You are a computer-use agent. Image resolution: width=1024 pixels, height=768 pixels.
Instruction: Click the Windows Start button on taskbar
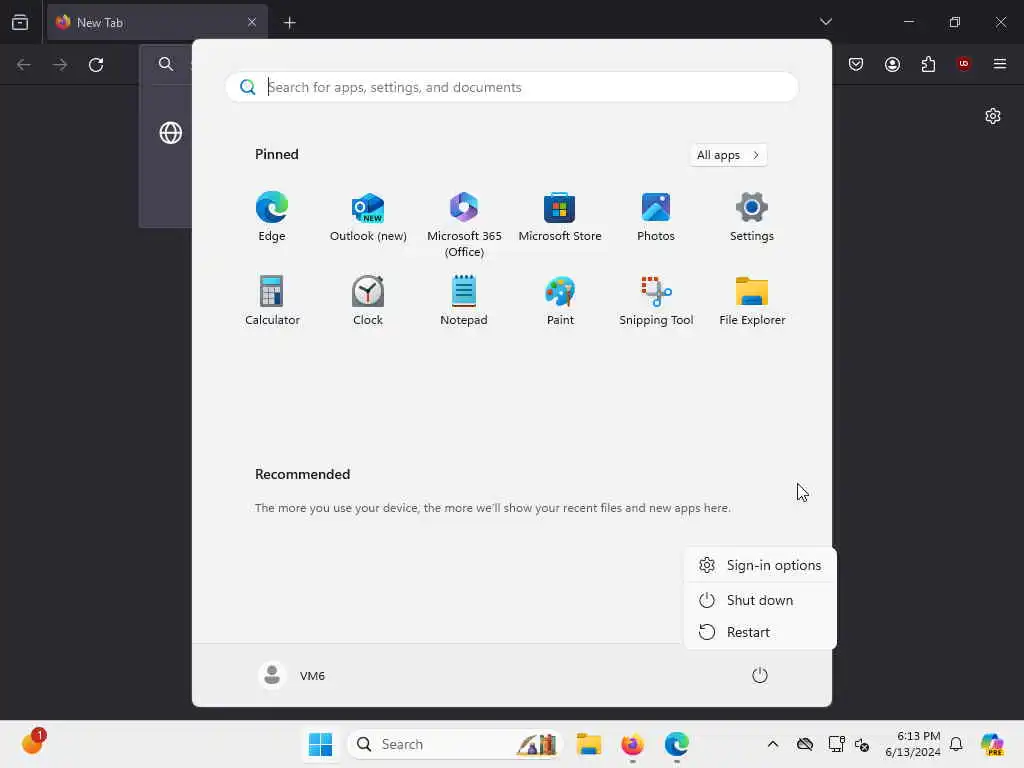pyautogui.click(x=320, y=744)
